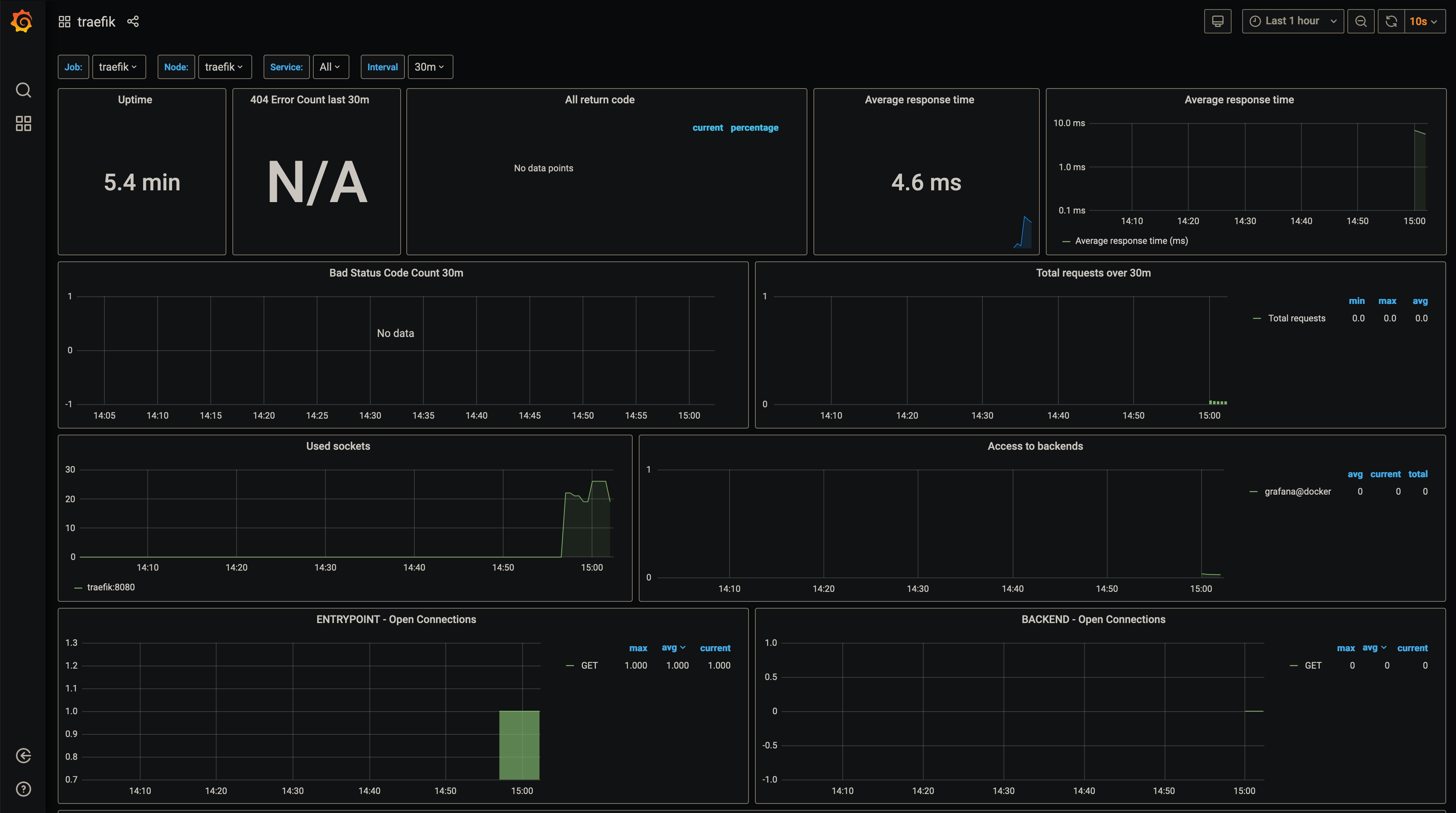Click the 4.6 ms response time value
This screenshot has width=1456, height=813.
[x=926, y=183]
